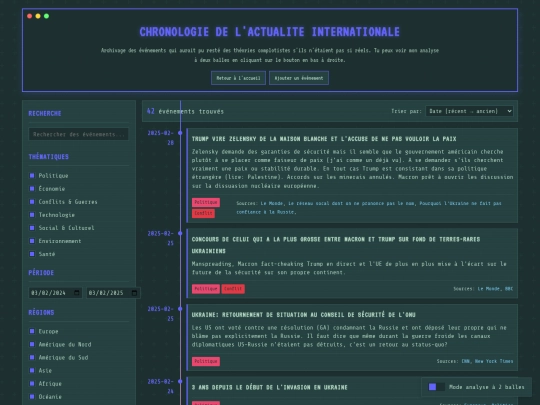Toggle the Économie checkbox

[32, 189]
